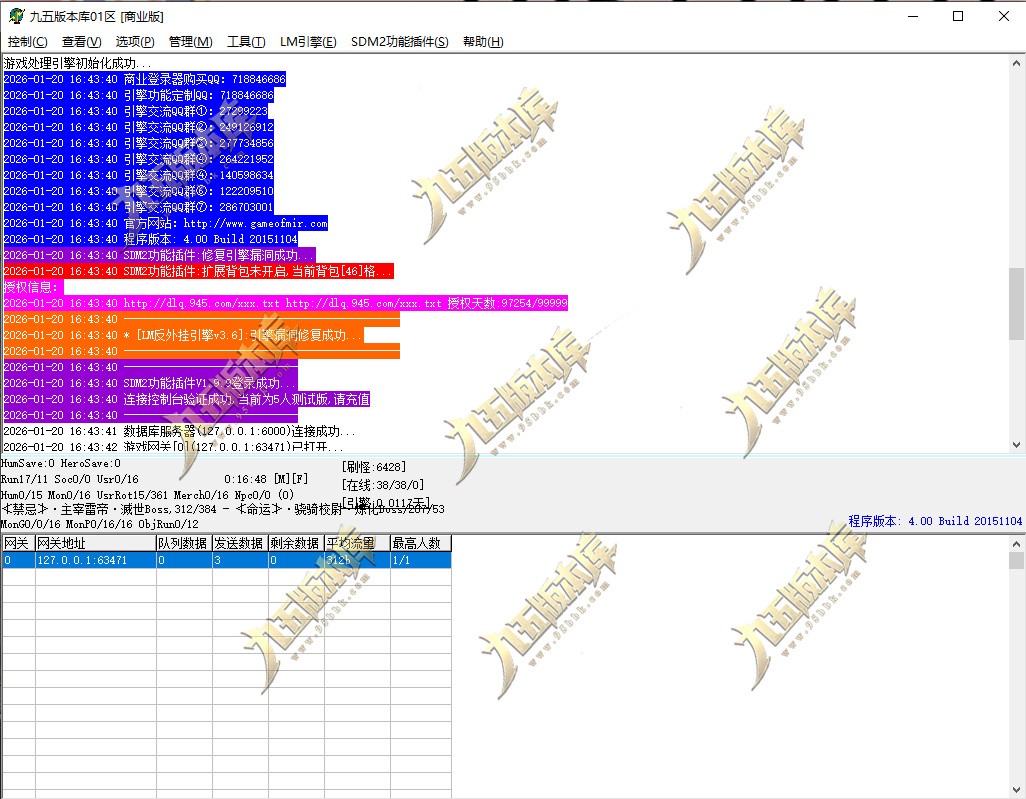The height and width of the screenshot is (799, 1026).
Task: Click the red 扩展背包未开启 log line
Action: click(198, 271)
